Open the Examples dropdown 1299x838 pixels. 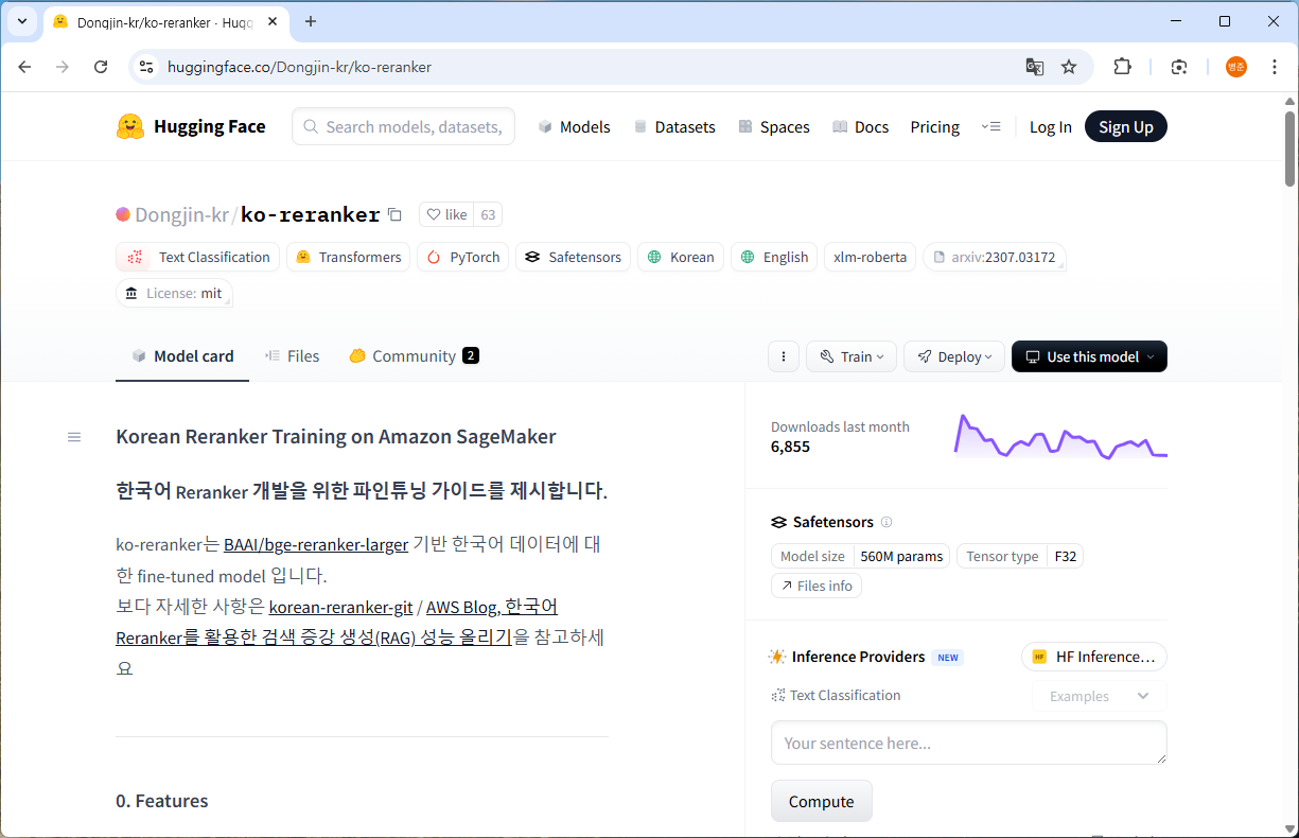click(x=1099, y=696)
